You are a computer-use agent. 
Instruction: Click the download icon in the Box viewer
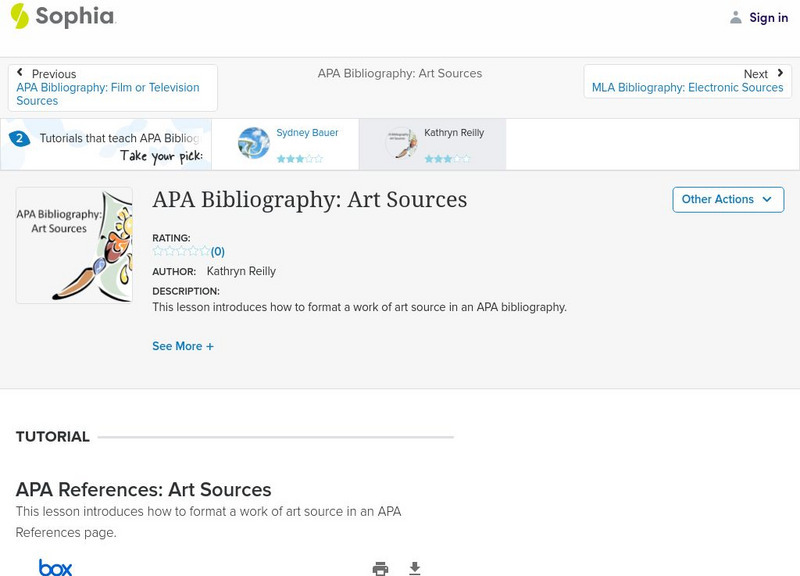pyautogui.click(x=415, y=568)
